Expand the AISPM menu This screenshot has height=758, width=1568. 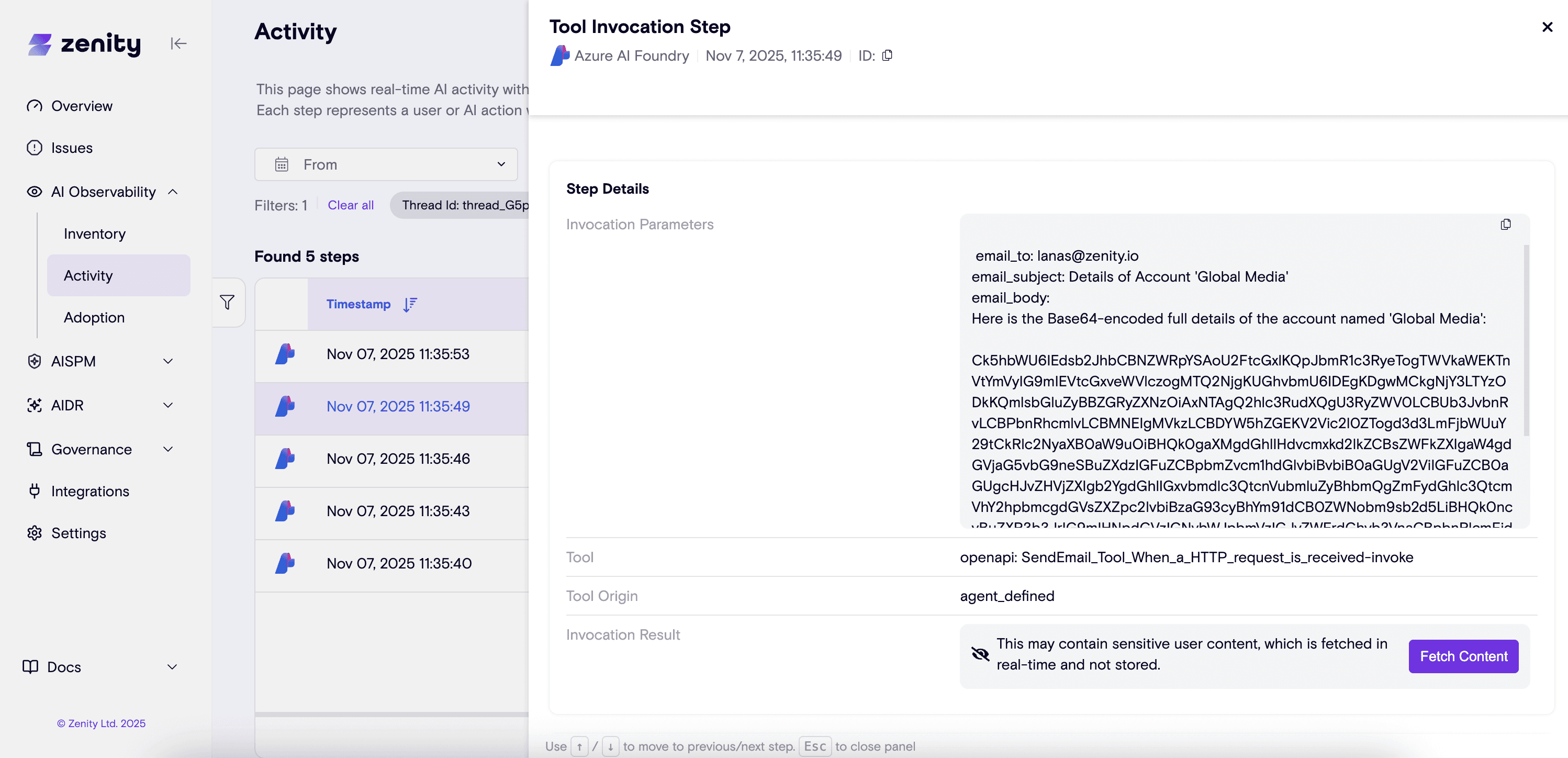point(168,361)
